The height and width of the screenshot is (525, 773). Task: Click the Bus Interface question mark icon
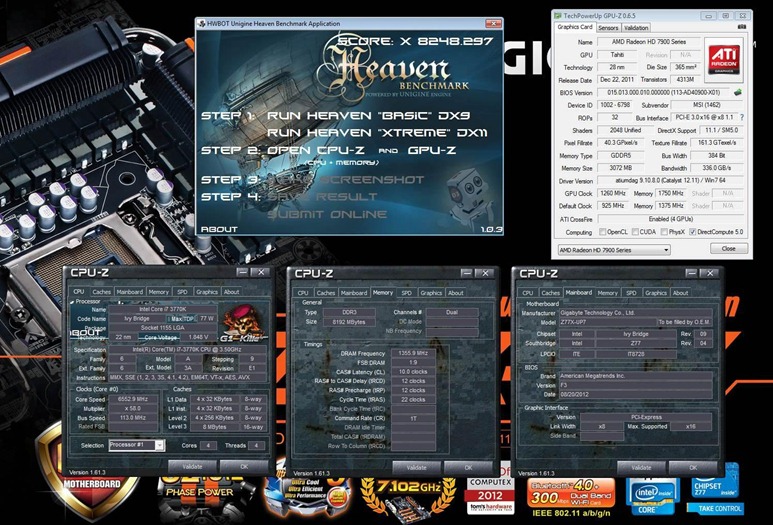click(x=742, y=117)
